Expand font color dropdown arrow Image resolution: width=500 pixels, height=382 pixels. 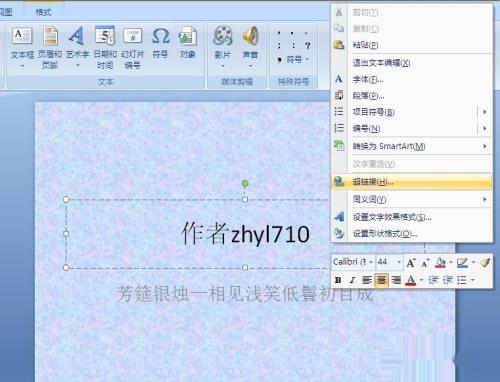[421, 280]
